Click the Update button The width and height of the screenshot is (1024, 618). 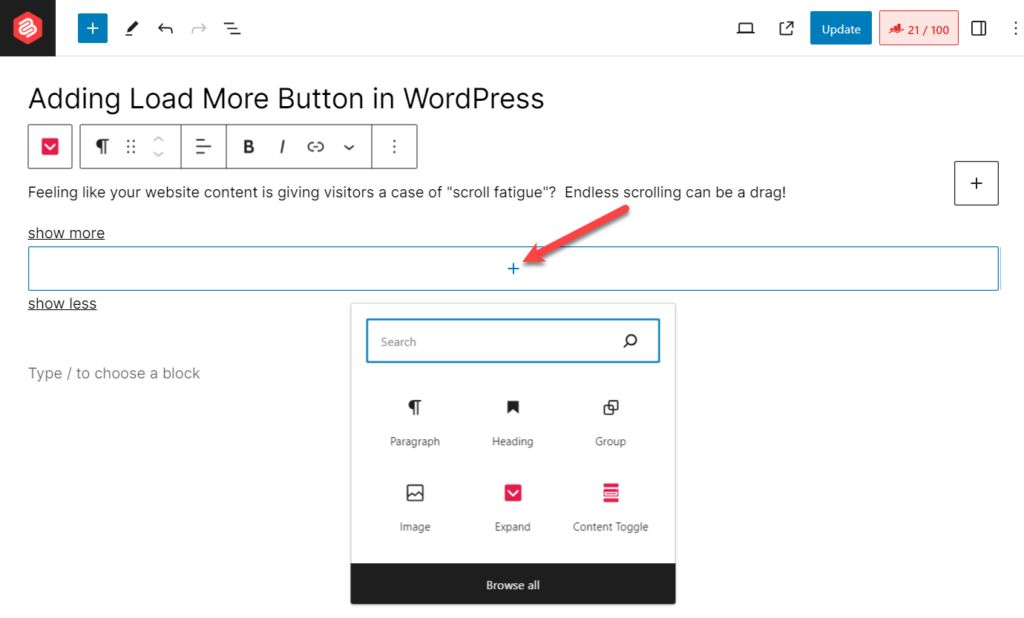840,28
